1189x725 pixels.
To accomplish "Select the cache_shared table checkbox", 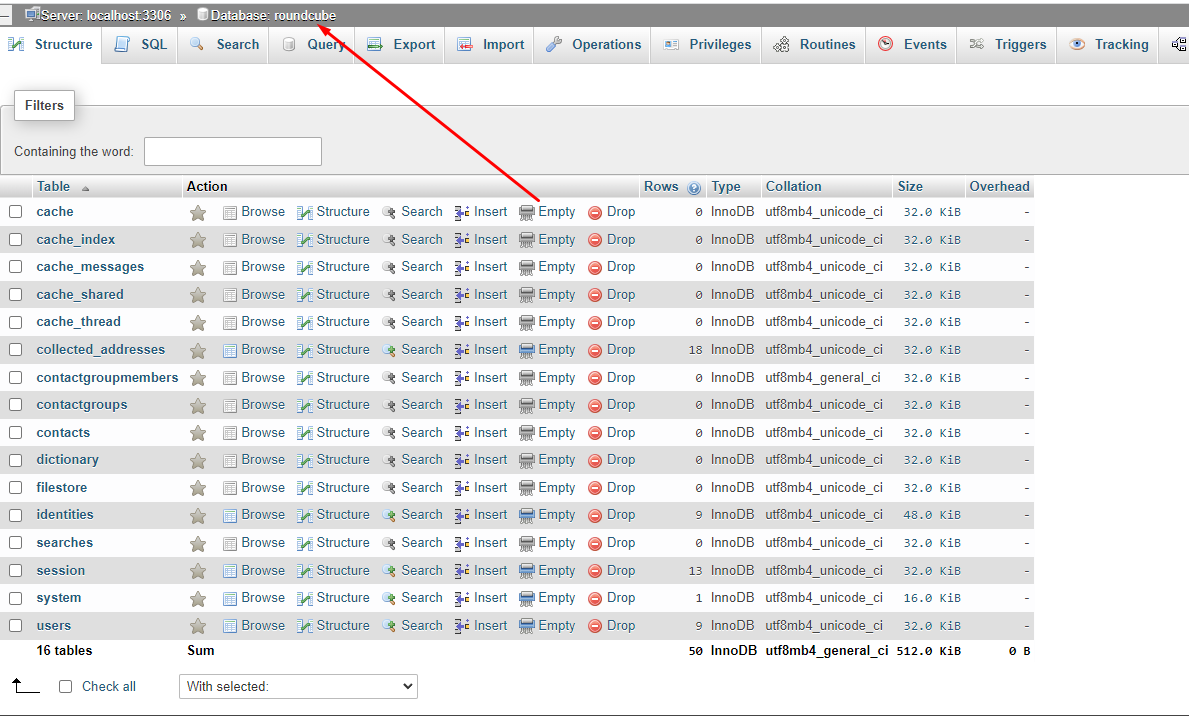I will tap(15, 294).
